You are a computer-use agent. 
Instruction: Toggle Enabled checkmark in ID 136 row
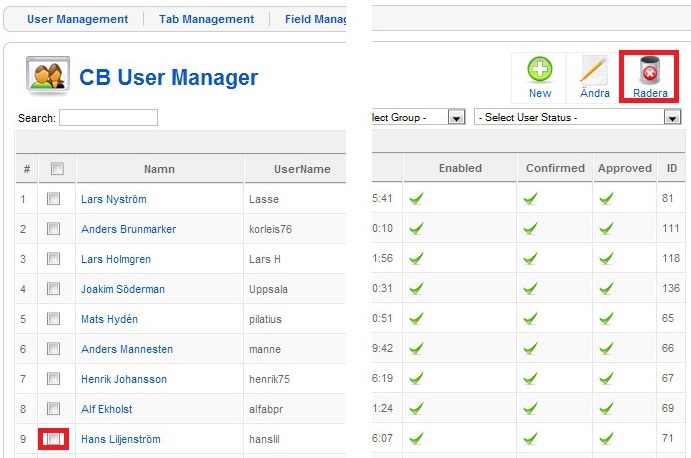[x=416, y=288]
